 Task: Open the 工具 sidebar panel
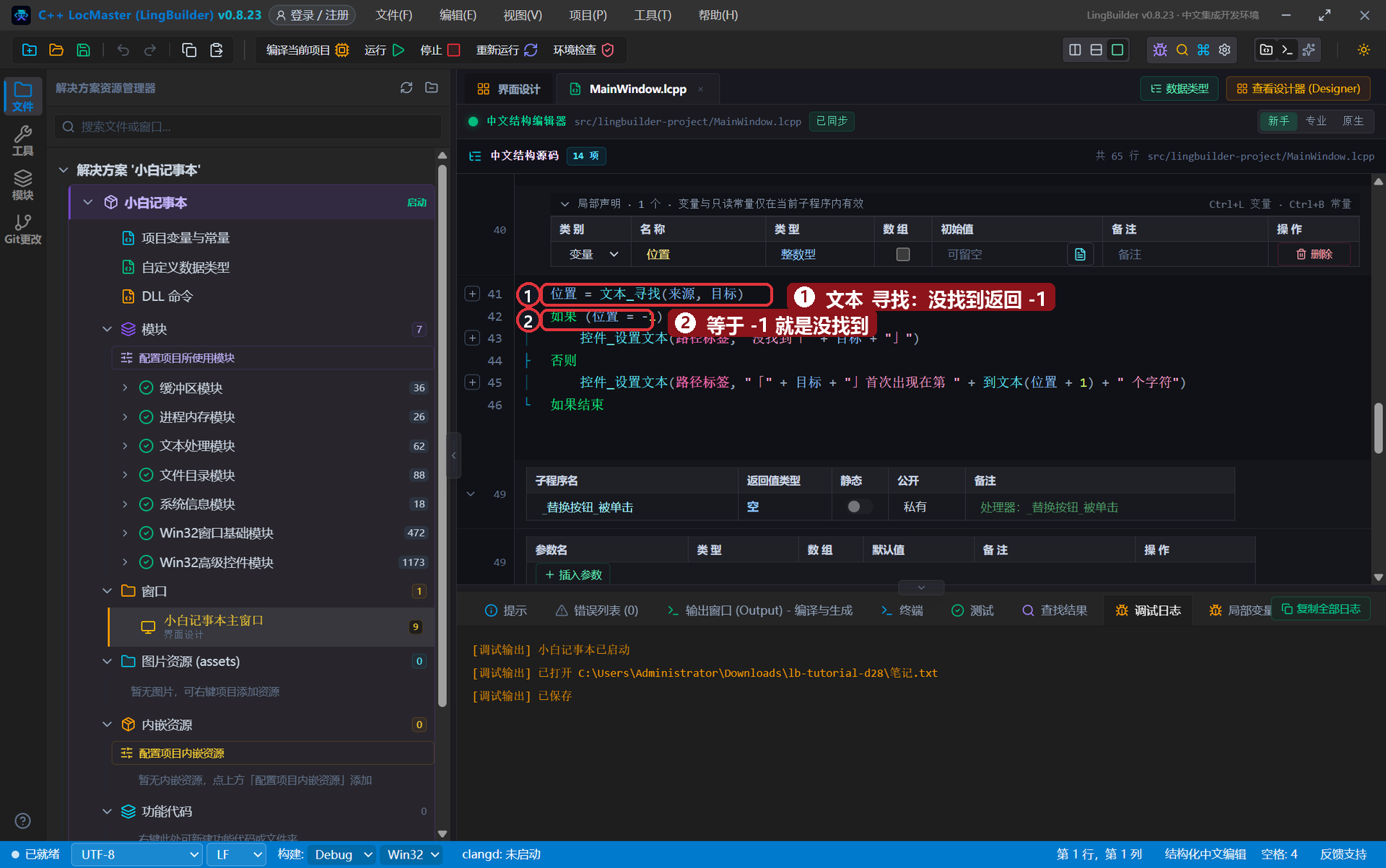23,141
